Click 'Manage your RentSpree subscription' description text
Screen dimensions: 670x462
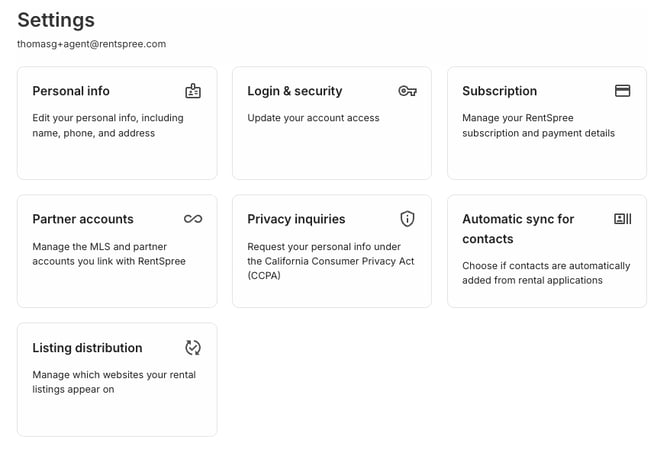point(538,125)
